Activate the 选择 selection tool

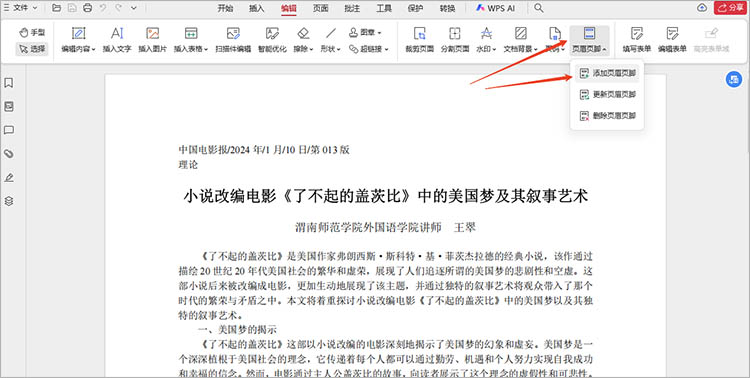pyautogui.click(x=32, y=48)
